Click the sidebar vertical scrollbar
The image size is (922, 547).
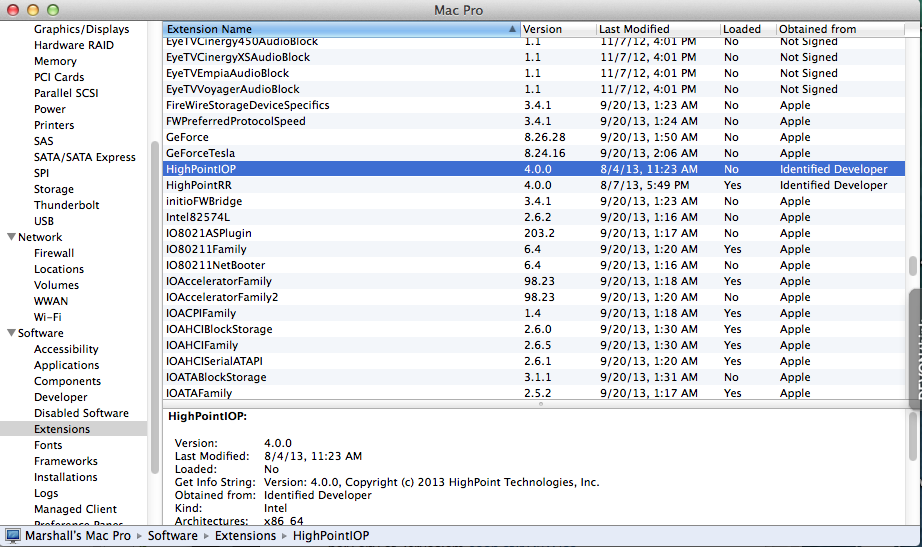tap(155, 307)
